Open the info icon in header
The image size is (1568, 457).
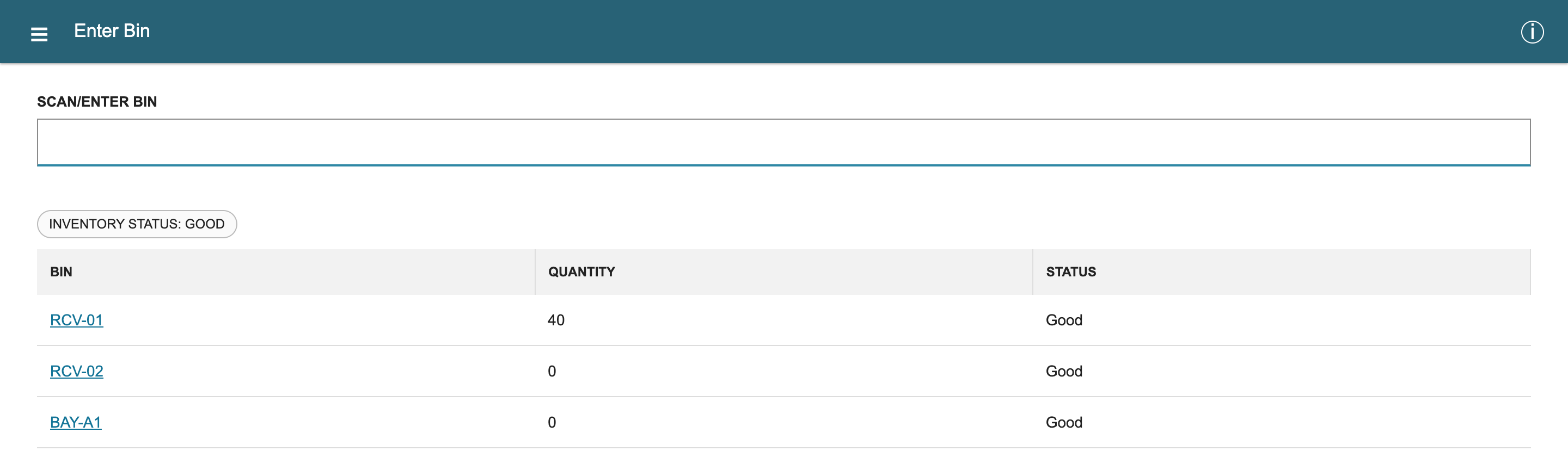tap(1532, 32)
